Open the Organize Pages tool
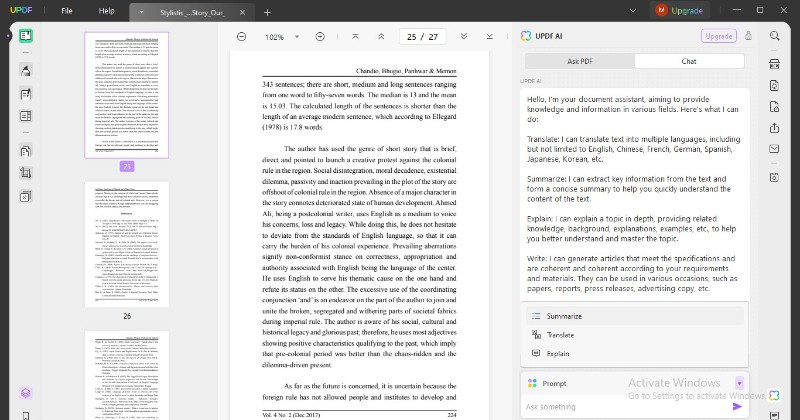This screenshot has height=420, width=800. pyautogui.click(x=26, y=151)
